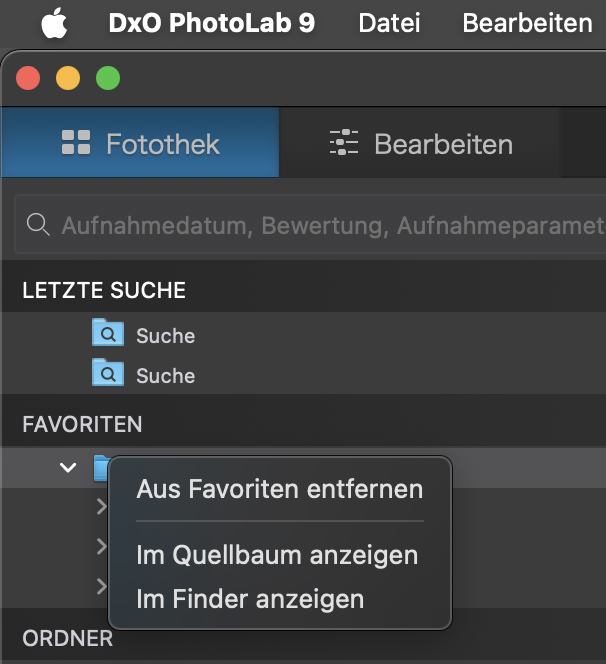Switch to the Bearbeiten tab with sliders icon
Viewport: 606px width, 664px height.
point(420,144)
